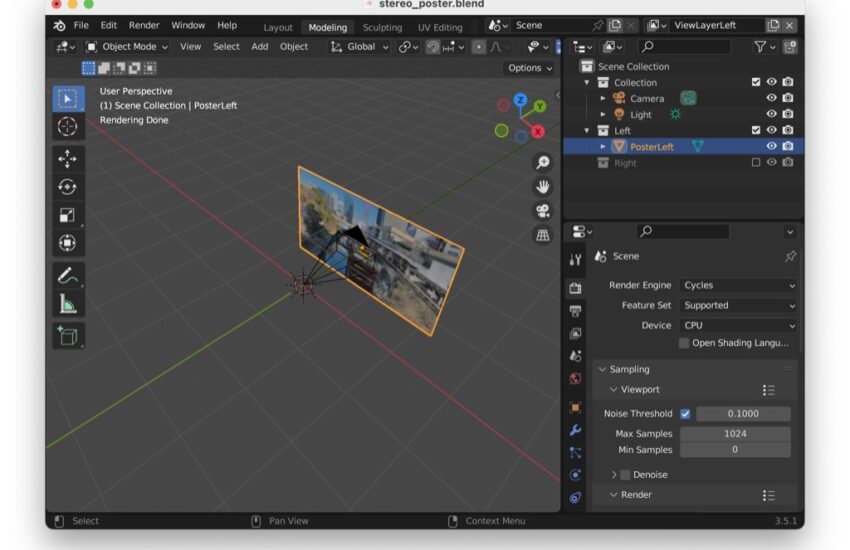Click the Options button in viewport
This screenshot has width=850, height=550.
(x=529, y=68)
